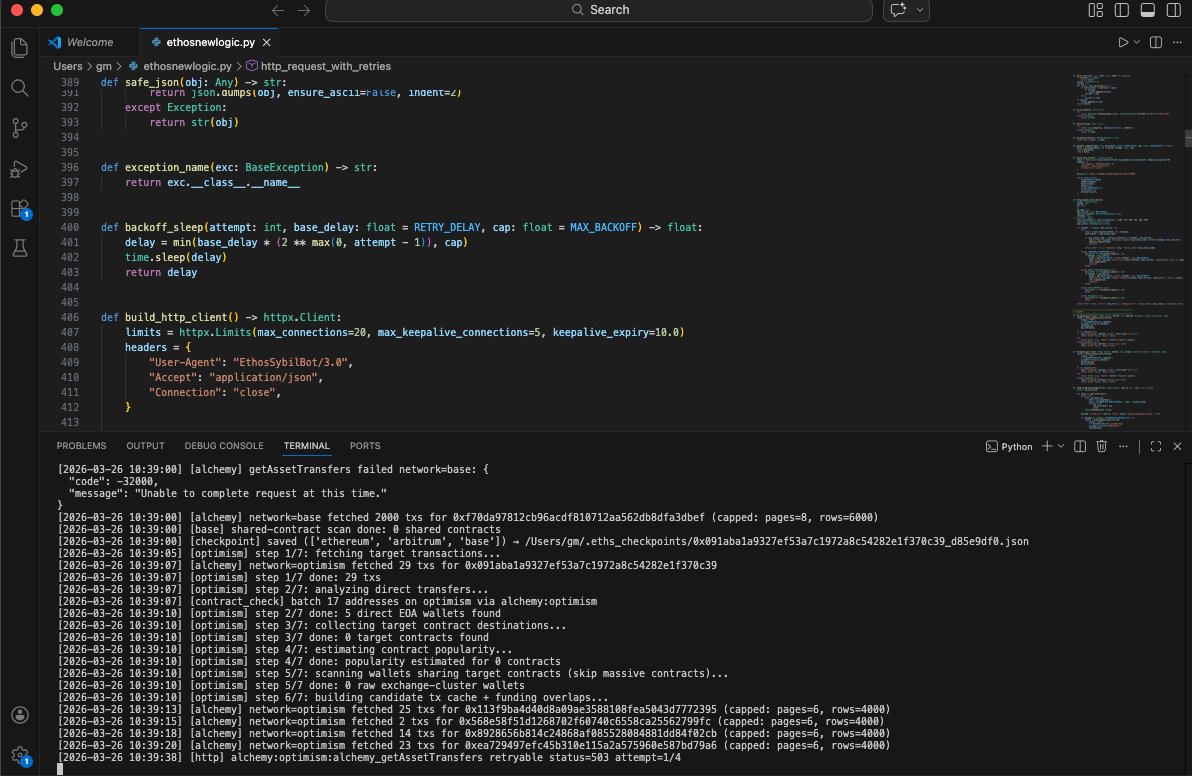Open the Copilot chat icon

click(899, 10)
